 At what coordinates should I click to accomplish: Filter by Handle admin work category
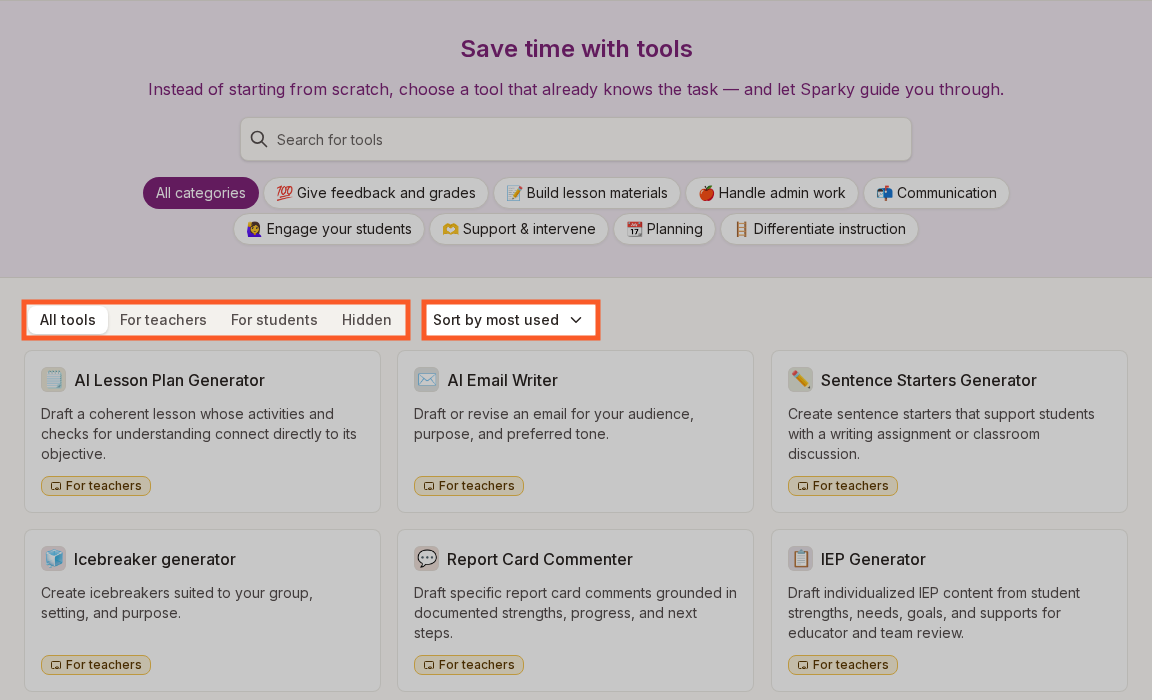tap(772, 193)
